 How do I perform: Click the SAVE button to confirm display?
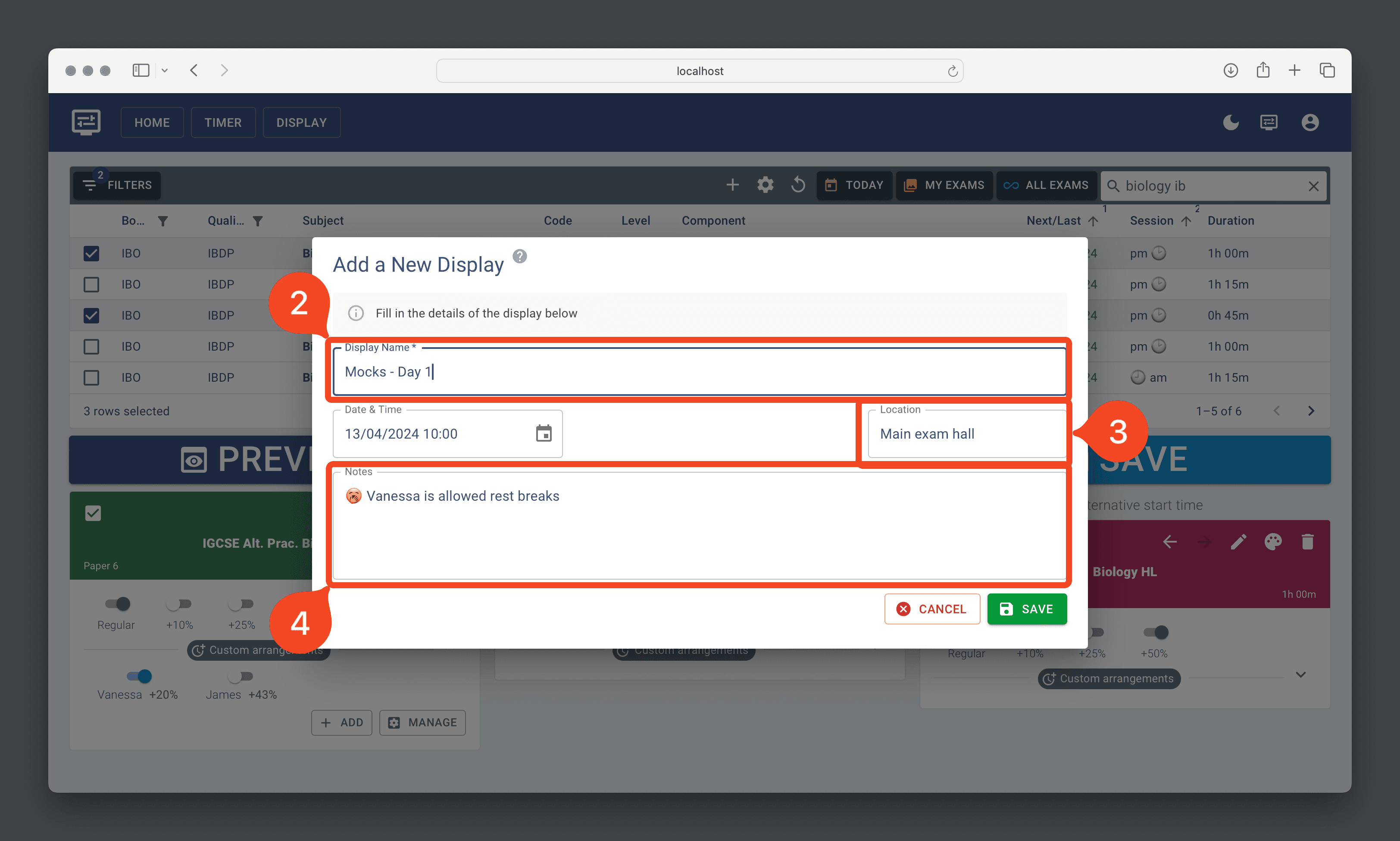[1028, 609]
